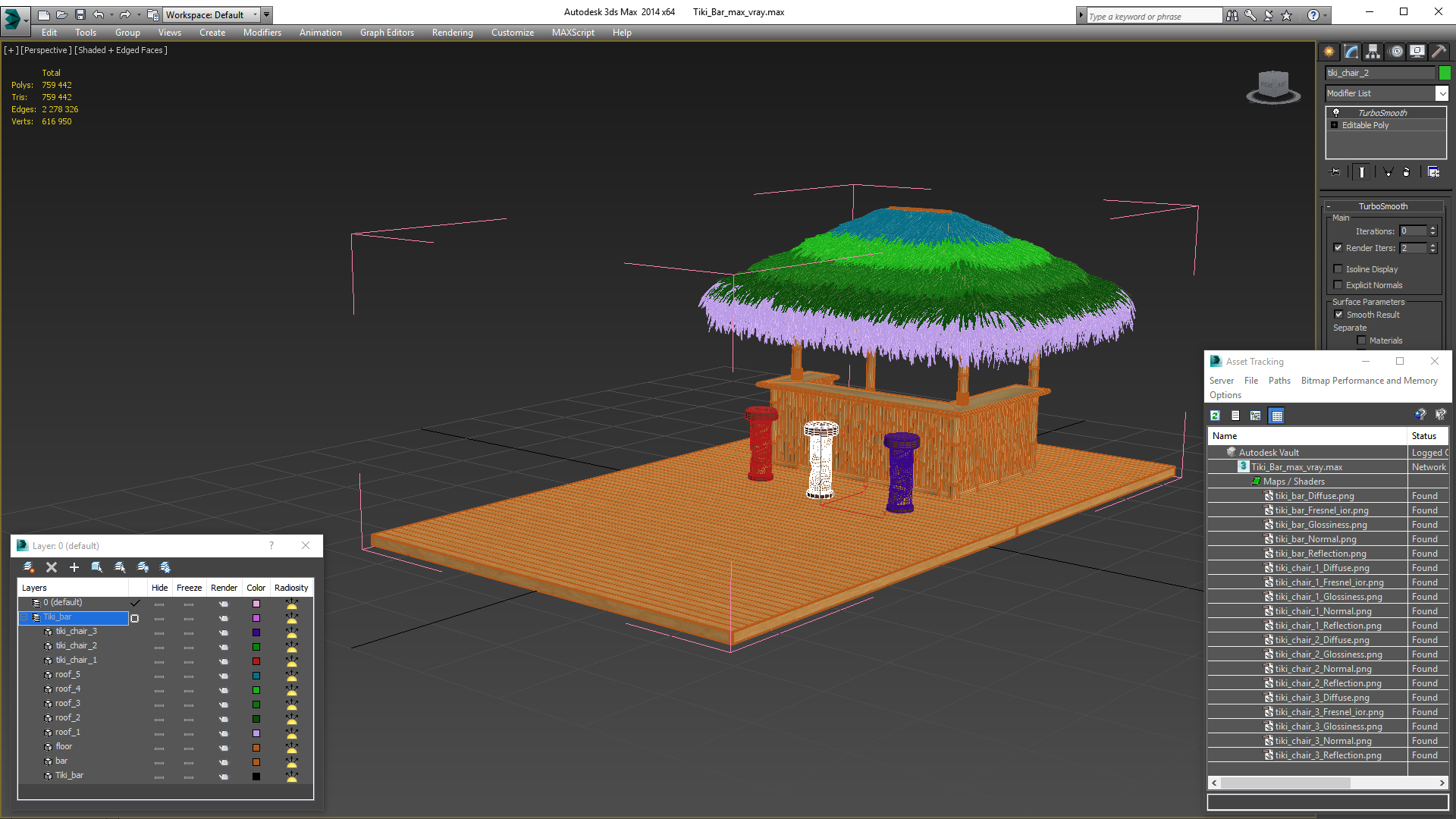The image size is (1456, 819).
Task: Click Create New Layer icon
Action: click(29, 567)
